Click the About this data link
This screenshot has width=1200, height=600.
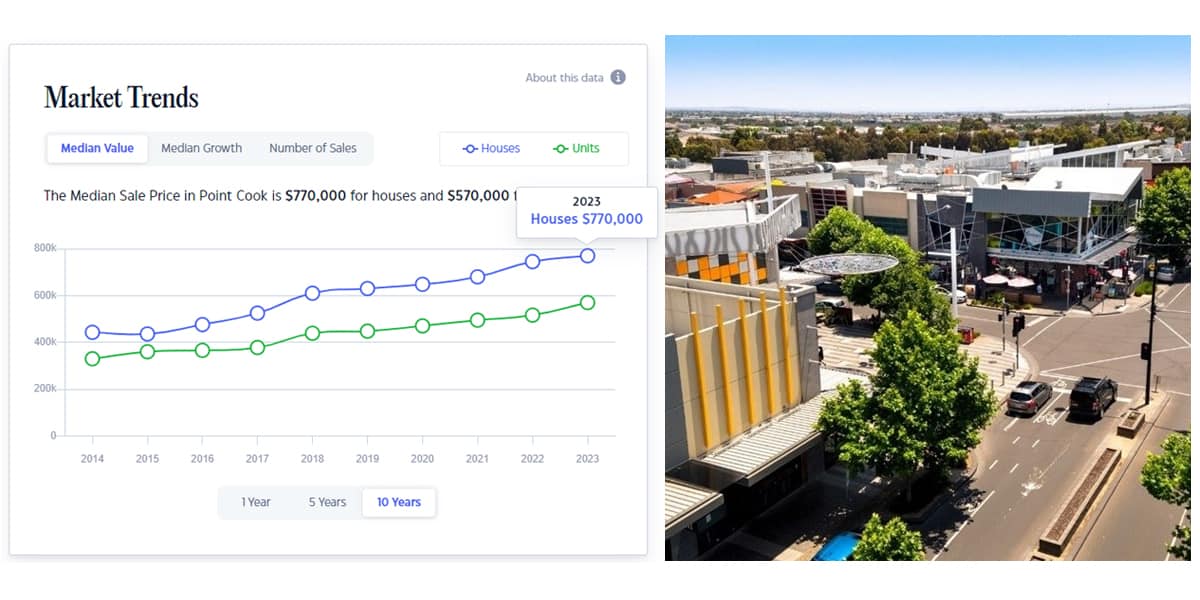tap(564, 78)
